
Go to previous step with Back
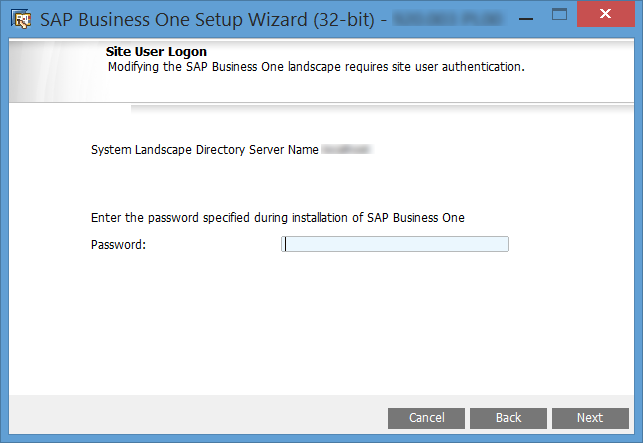click(x=508, y=418)
